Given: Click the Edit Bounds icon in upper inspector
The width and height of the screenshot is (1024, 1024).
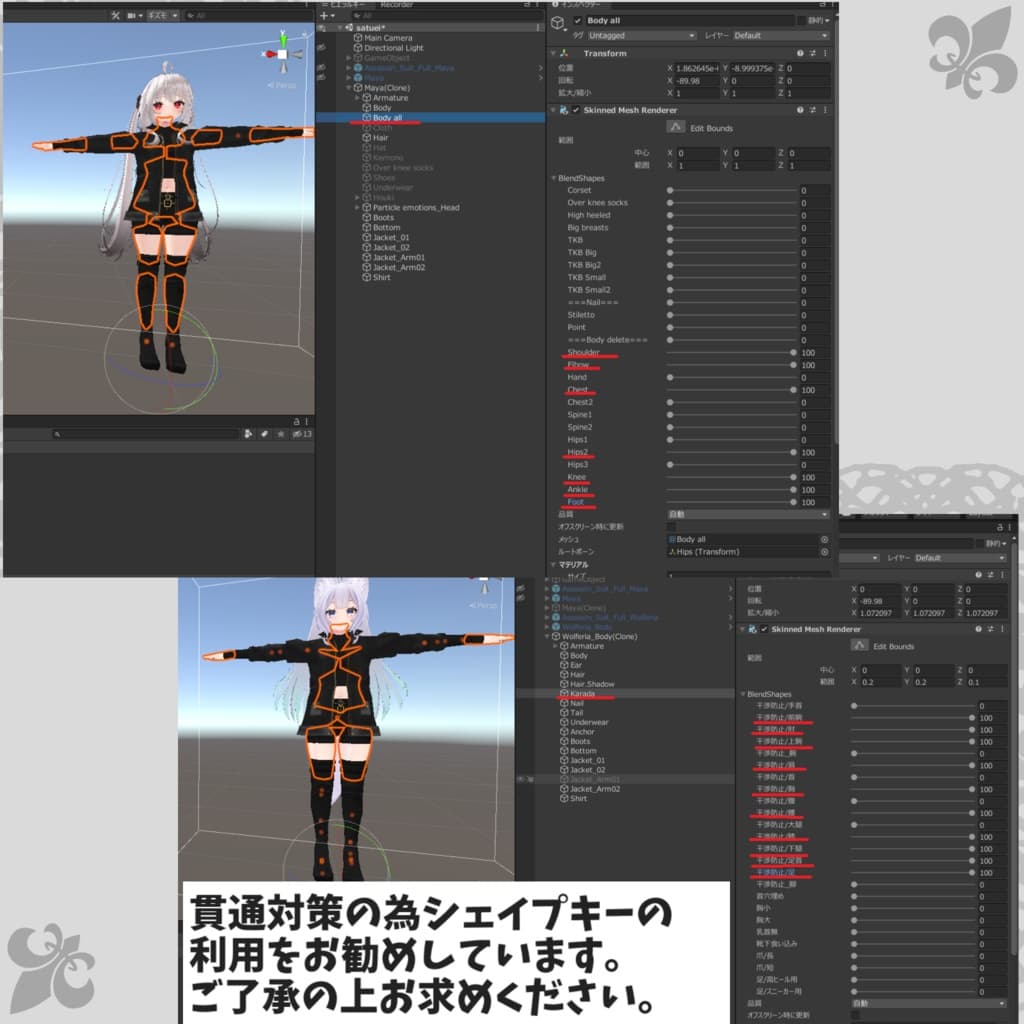Looking at the screenshot, I should pos(675,127).
